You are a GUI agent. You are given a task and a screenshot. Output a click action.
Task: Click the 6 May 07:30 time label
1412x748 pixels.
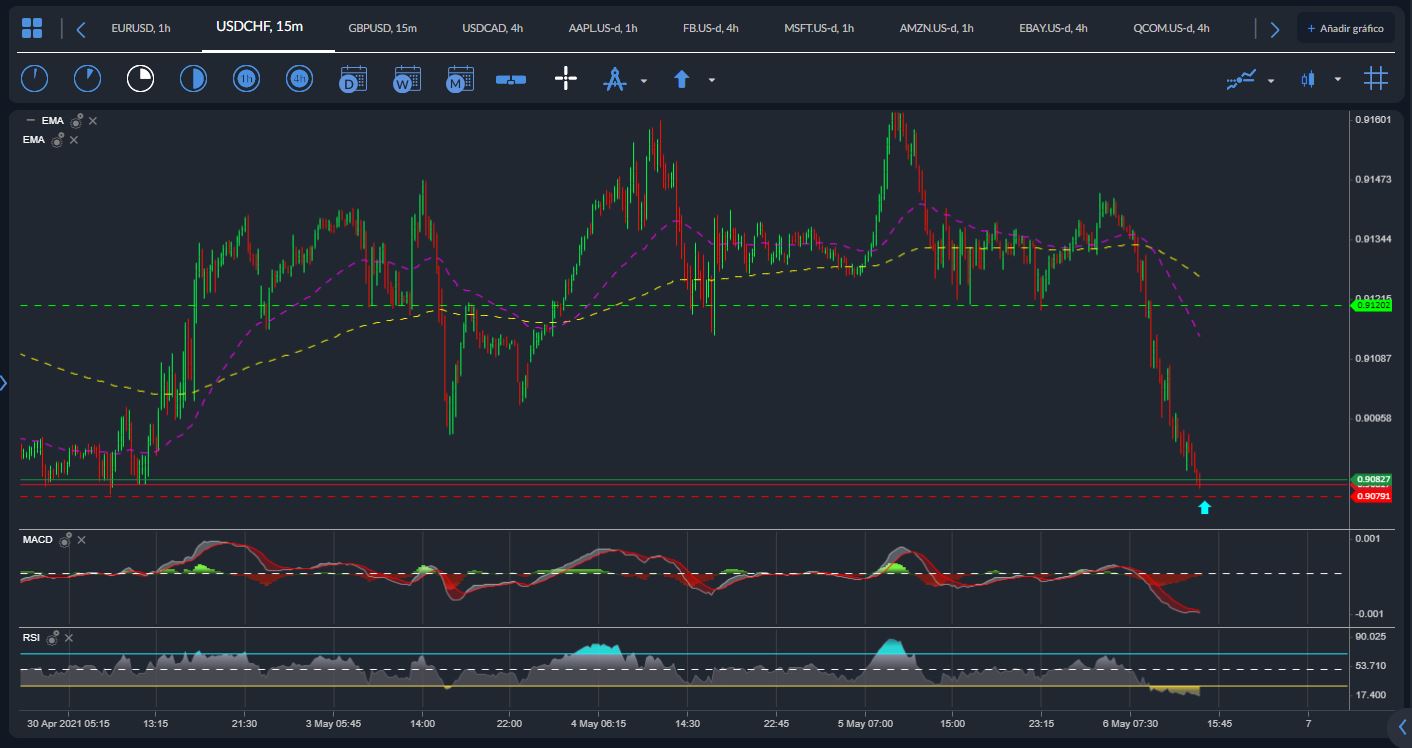1130,723
